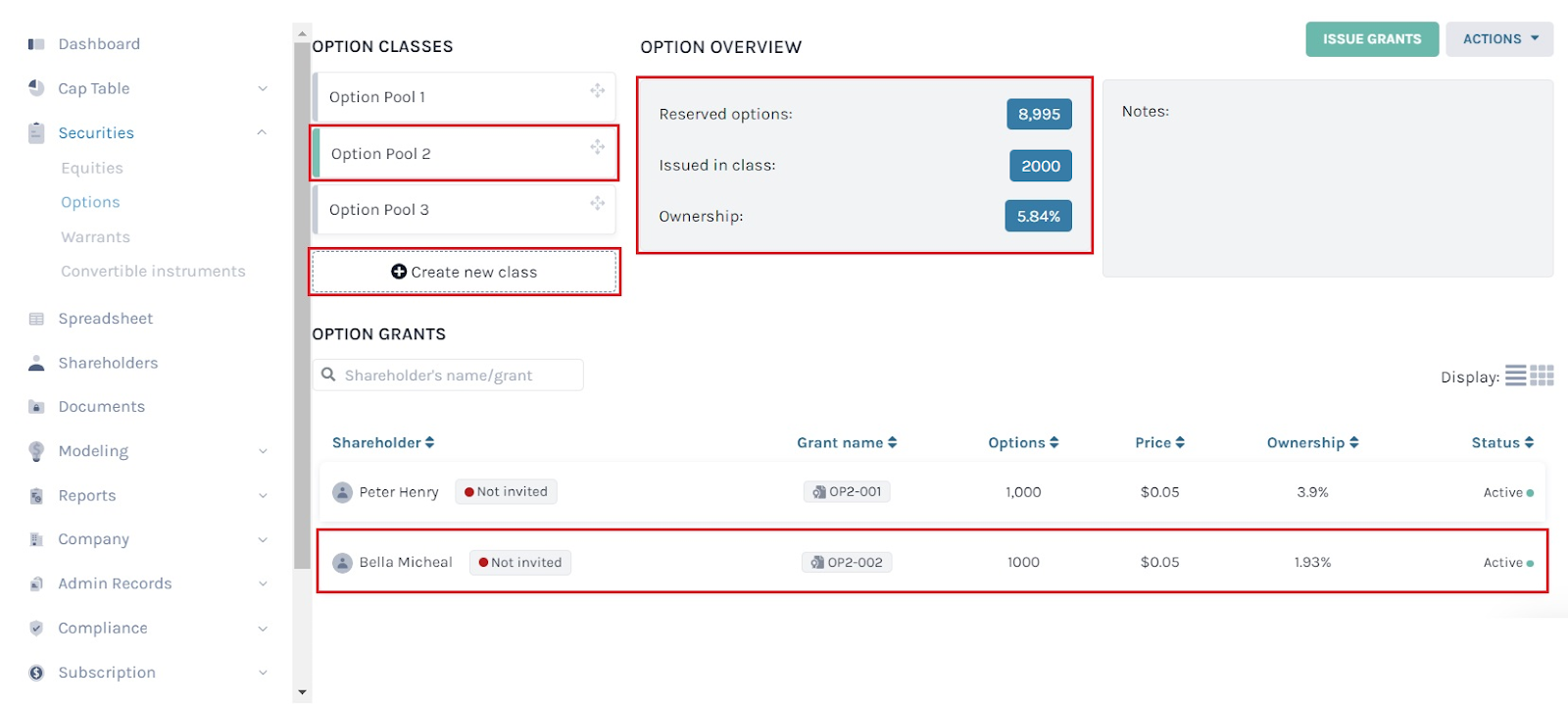Screen dimensions: 1568x707
Task: Click the Shareholders person icon
Action: tap(36, 363)
